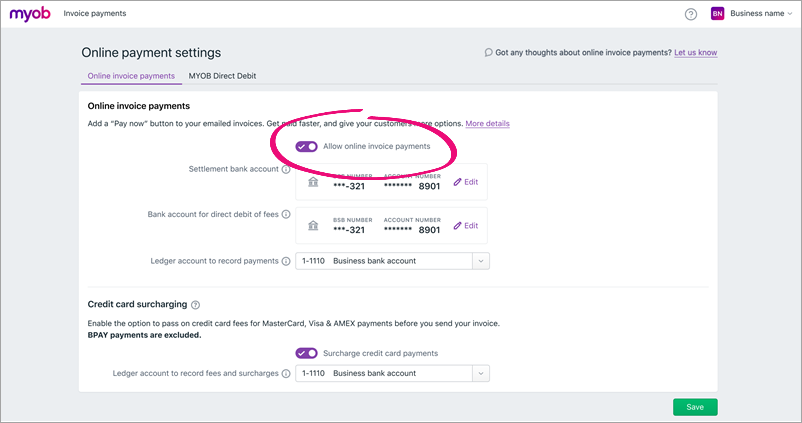Click Bank account for direct debit of fees label
The width and height of the screenshot is (802, 423).
click(213, 214)
